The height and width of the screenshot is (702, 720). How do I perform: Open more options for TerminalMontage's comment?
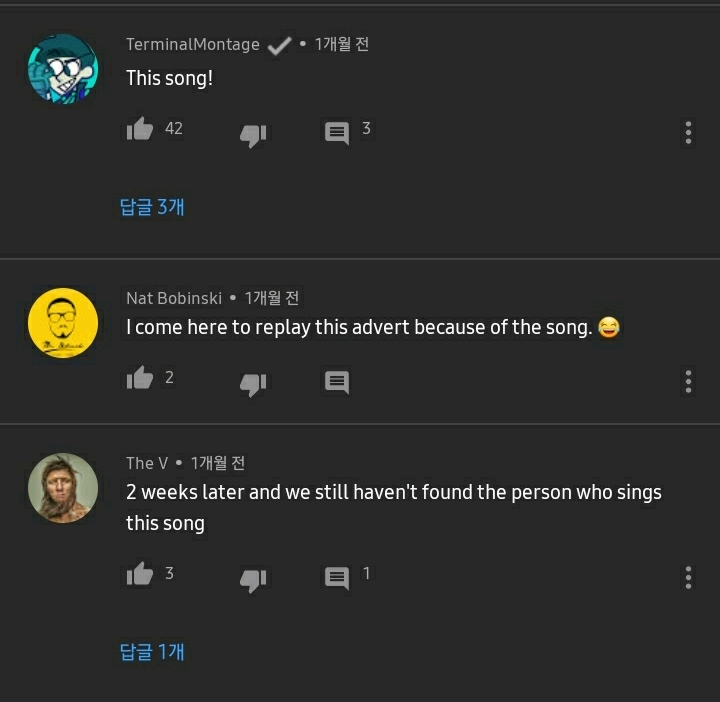688,133
